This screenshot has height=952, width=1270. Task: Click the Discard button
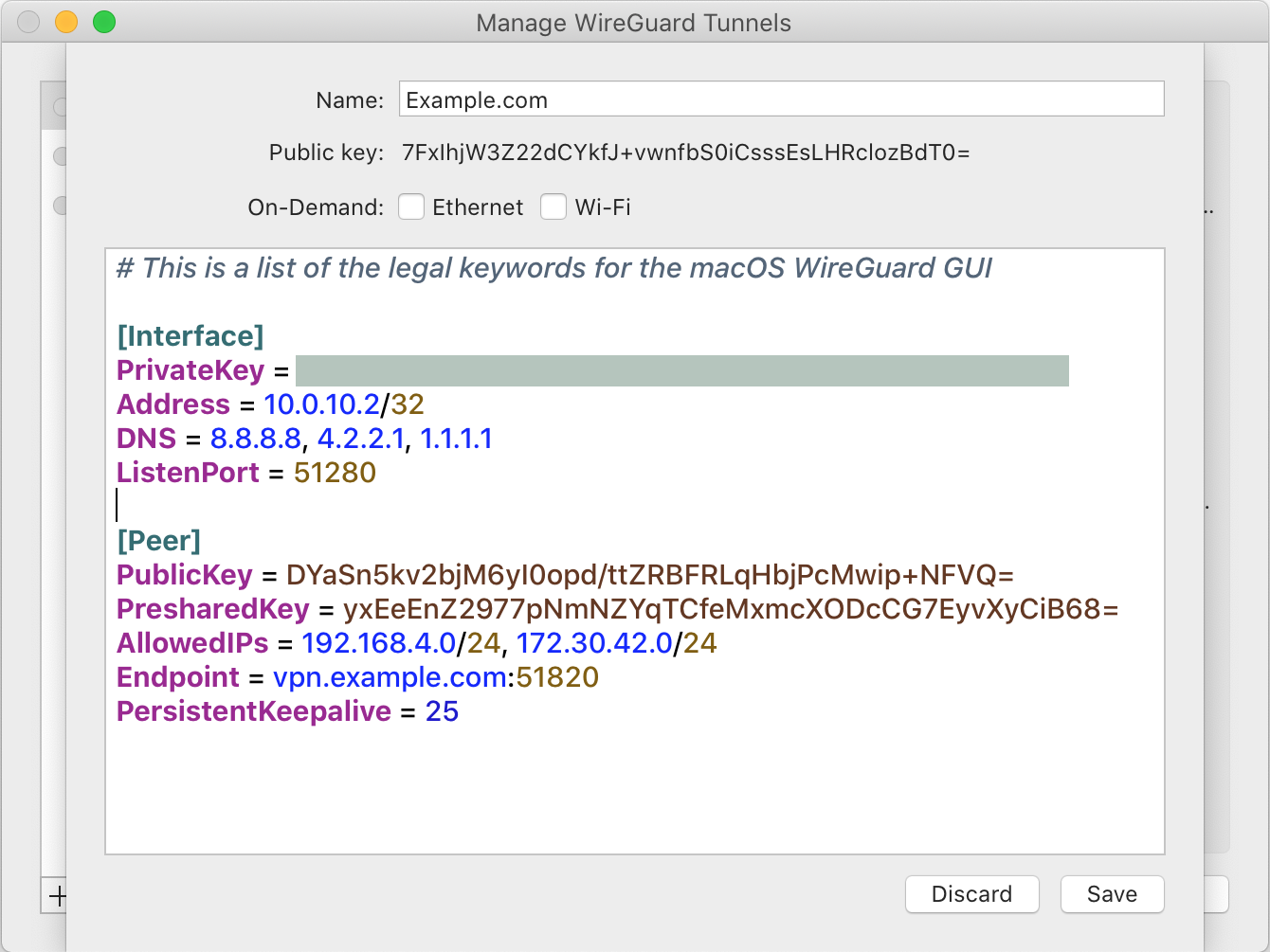pyautogui.click(x=972, y=894)
